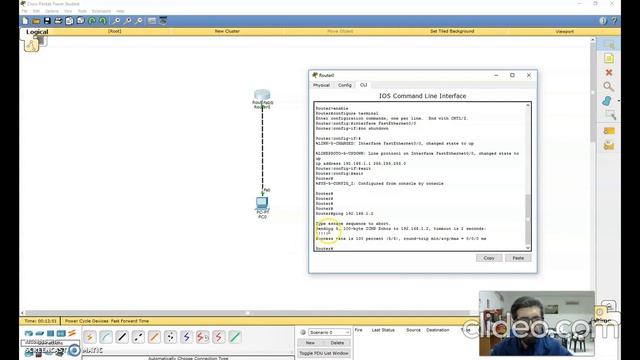Print using the printer toolbar icon
This screenshot has width=640, height=360.
click(58, 21)
